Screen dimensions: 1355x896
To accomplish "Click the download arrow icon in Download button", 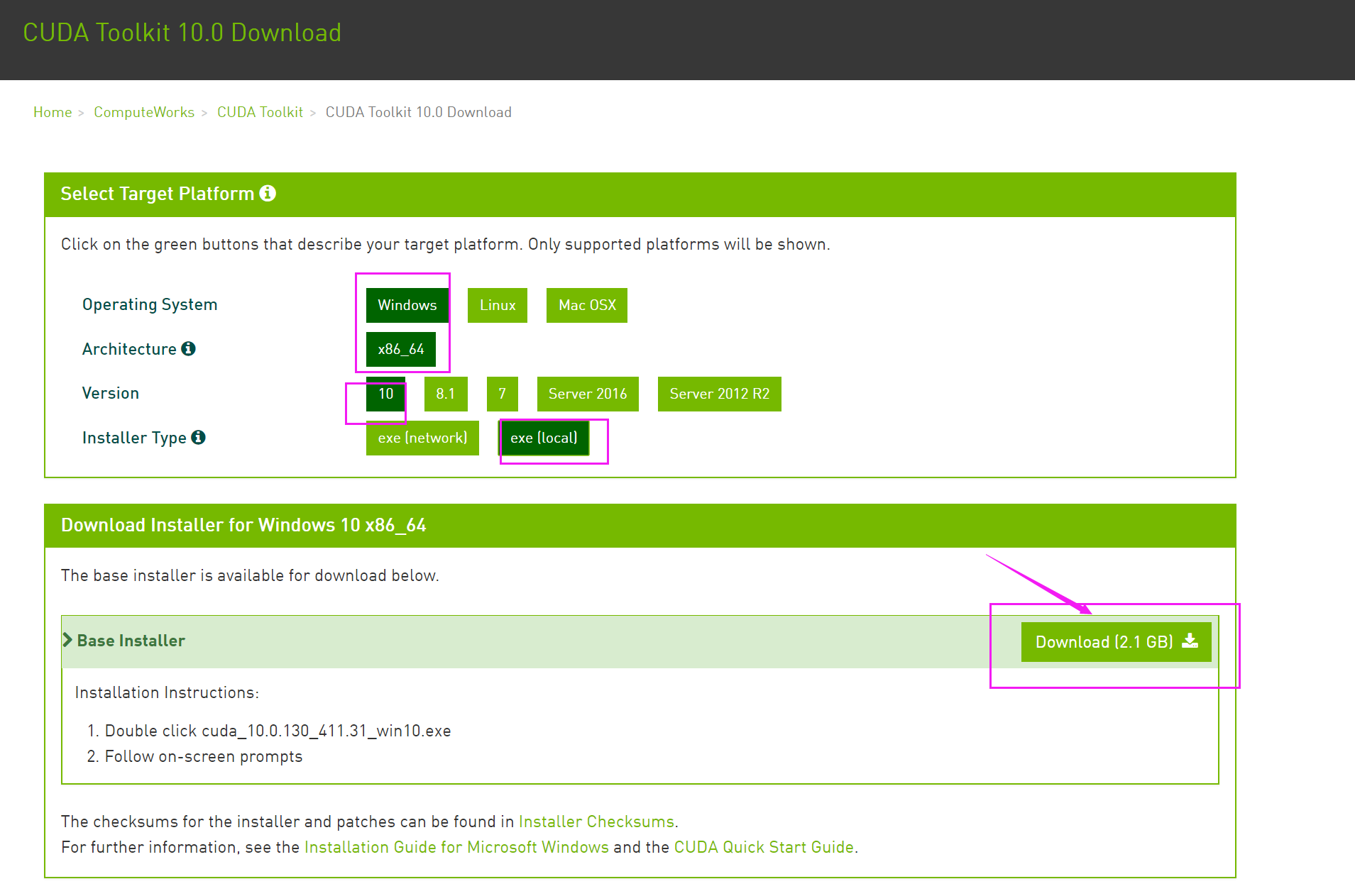I will tap(1190, 641).
